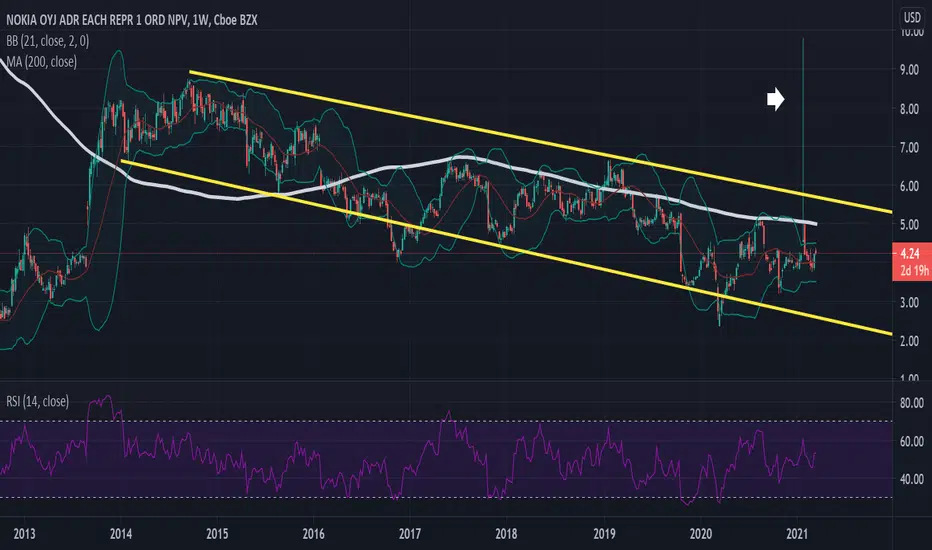Click the 2017 time axis label
Screen dimensions: 932x550
coord(410,533)
